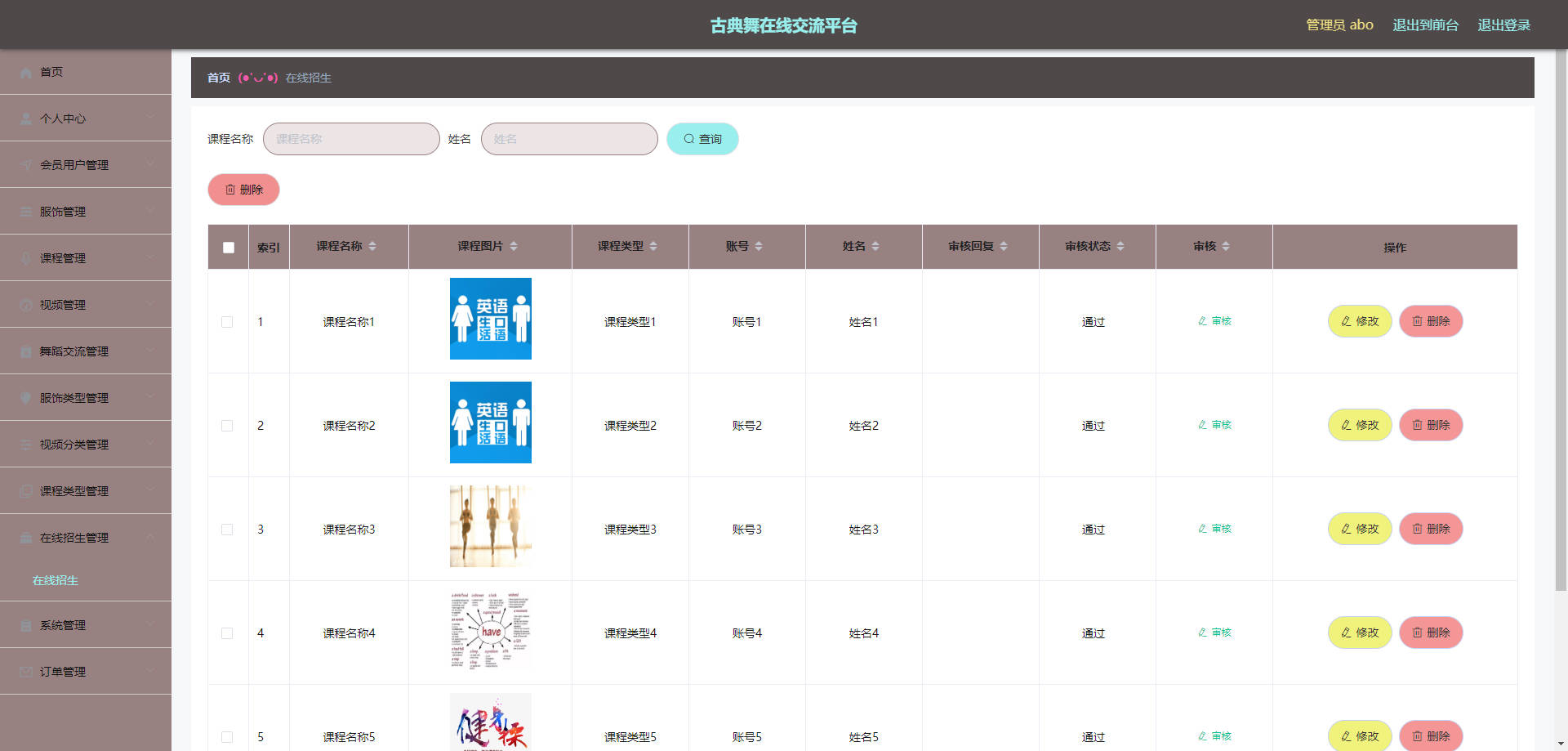Click the 课程名称 search input field
Screen dimensions: 1568x751
[x=351, y=139]
